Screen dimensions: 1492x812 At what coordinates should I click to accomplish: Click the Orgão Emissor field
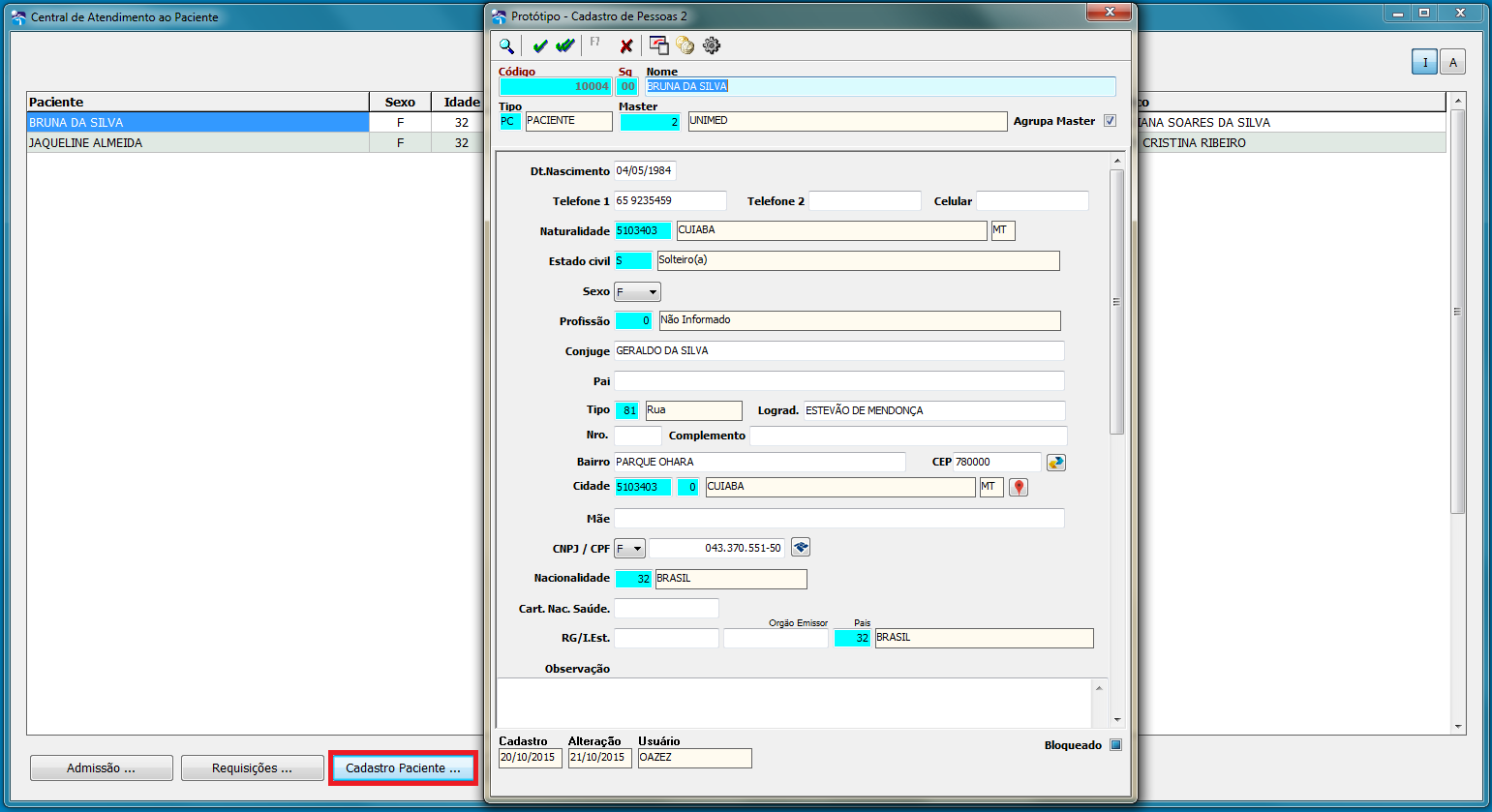[776, 638]
